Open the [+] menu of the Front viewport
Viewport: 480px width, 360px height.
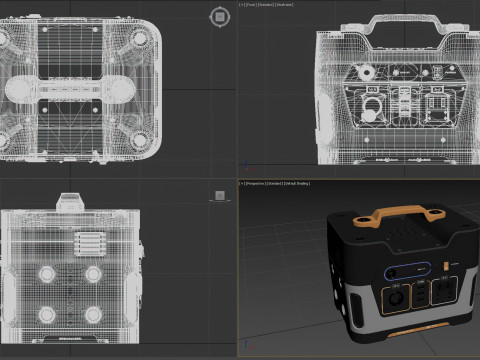pyautogui.click(x=242, y=5)
